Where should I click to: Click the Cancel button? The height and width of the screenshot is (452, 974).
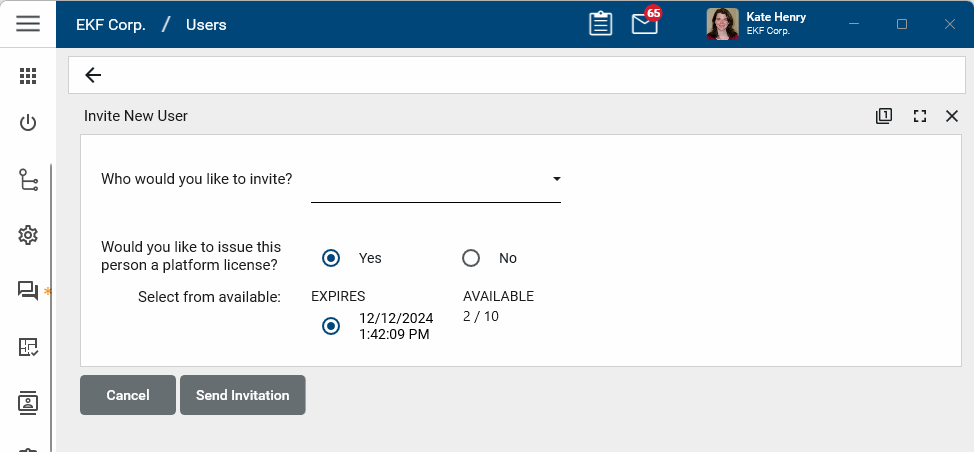pyautogui.click(x=128, y=395)
